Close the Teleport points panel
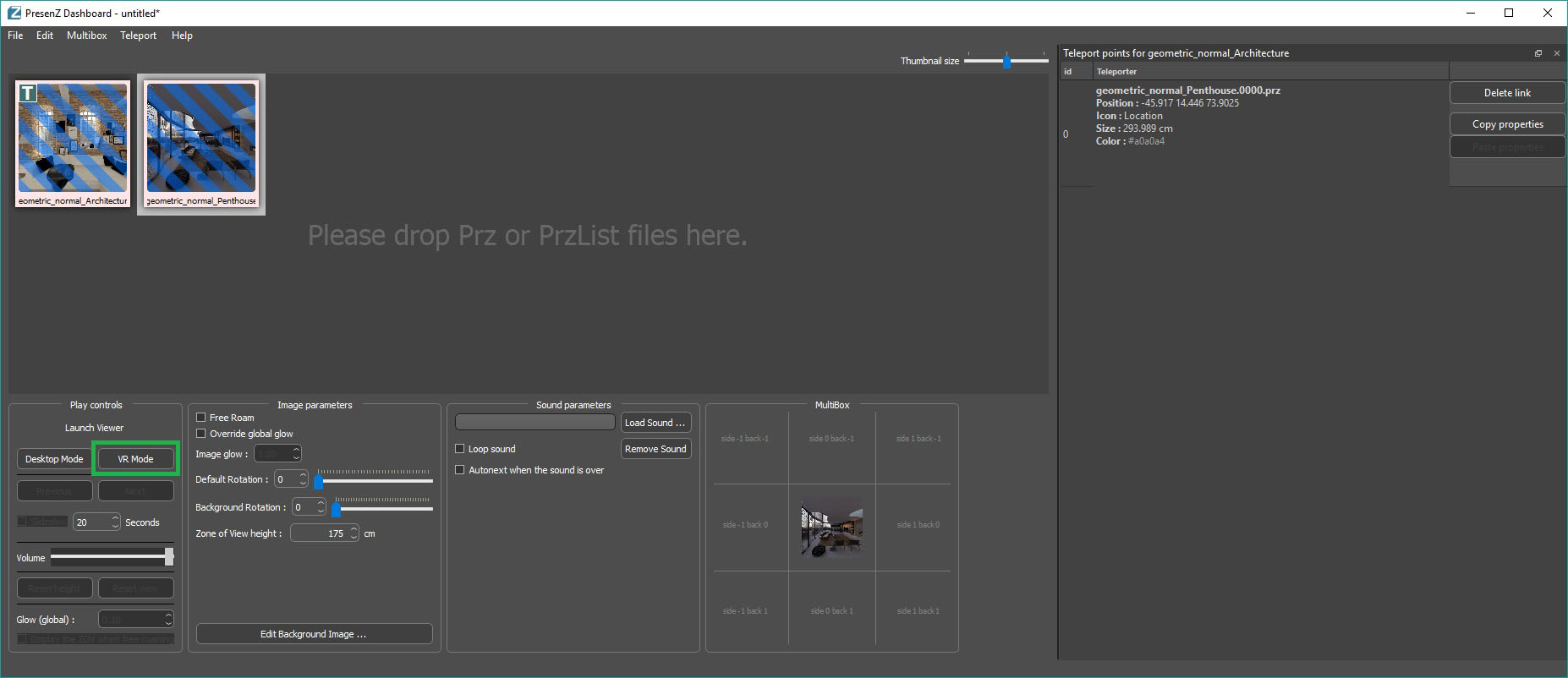This screenshot has height=678, width=1568. click(x=1557, y=53)
